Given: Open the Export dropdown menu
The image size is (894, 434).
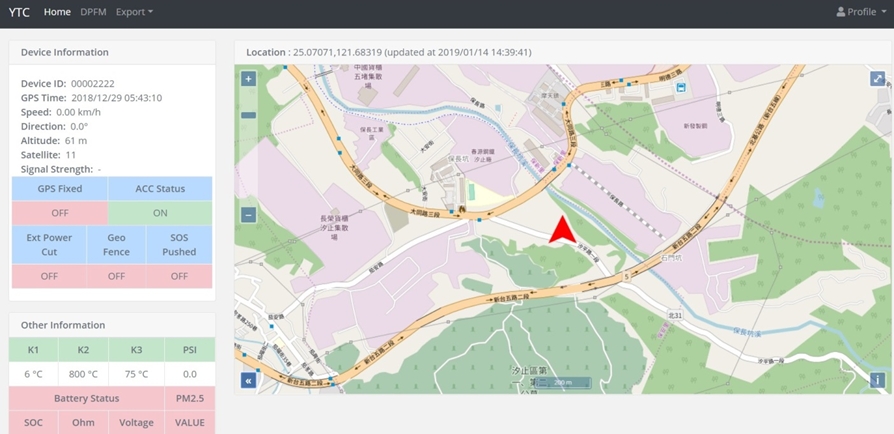Looking at the screenshot, I should (134, 12).
